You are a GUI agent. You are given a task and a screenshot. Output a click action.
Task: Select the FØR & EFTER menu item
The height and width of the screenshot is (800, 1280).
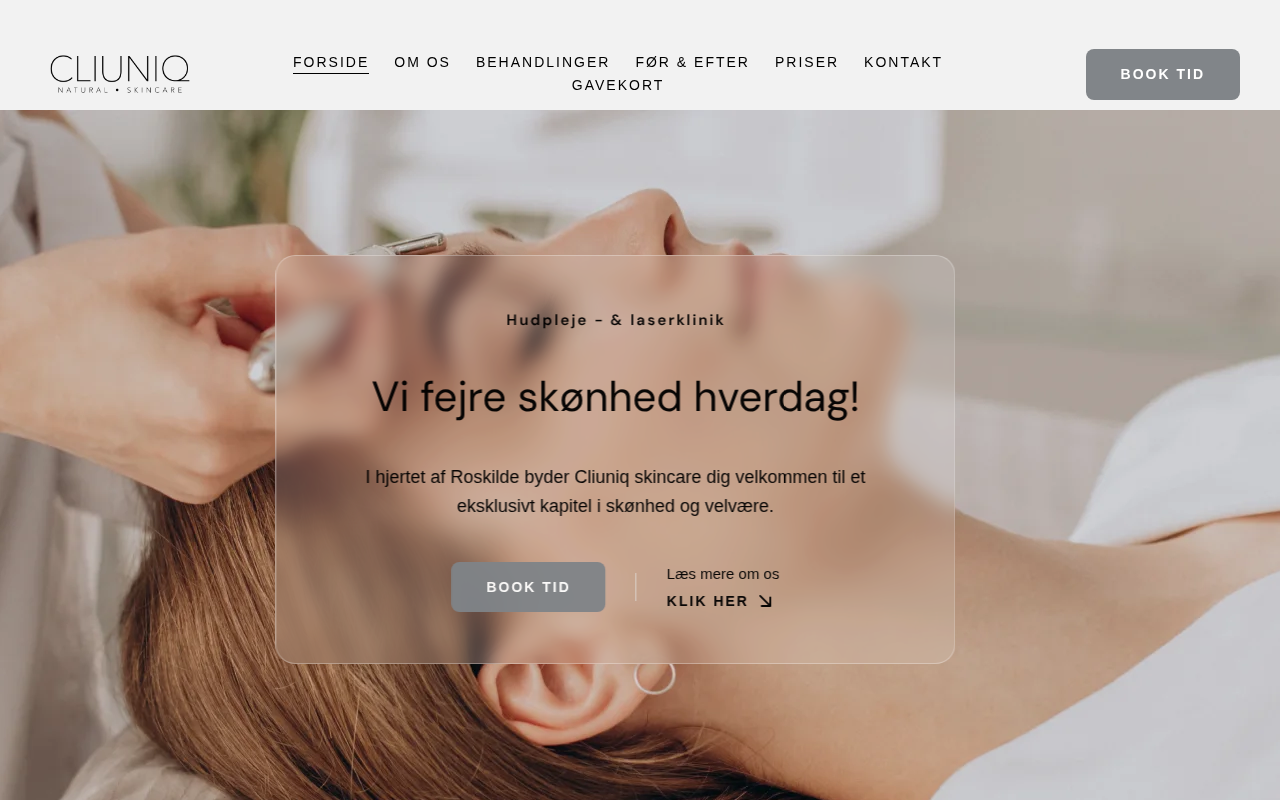click(692, 62)
